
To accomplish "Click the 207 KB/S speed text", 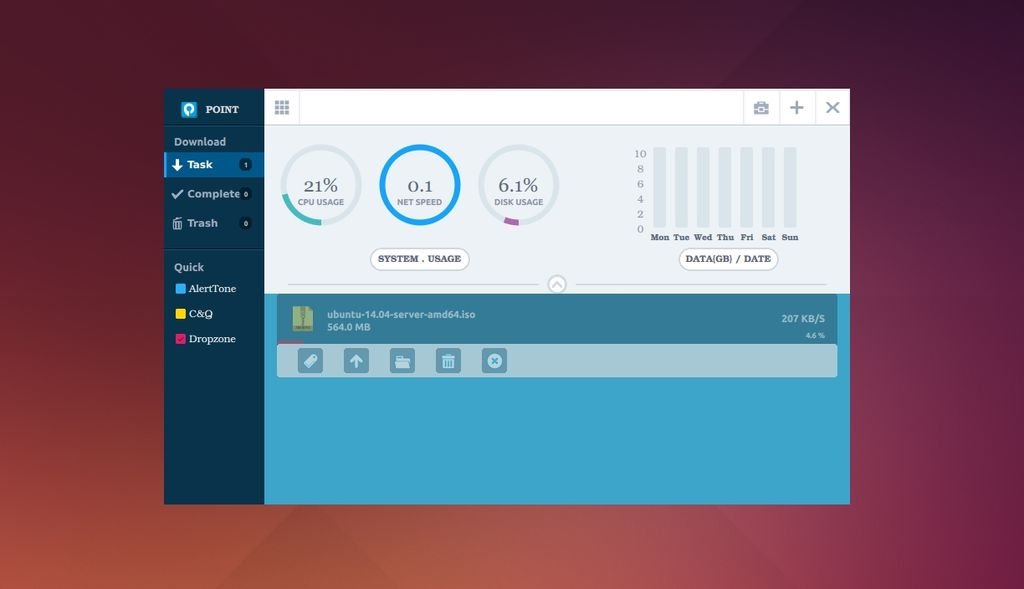I will [x=803, y=319].
